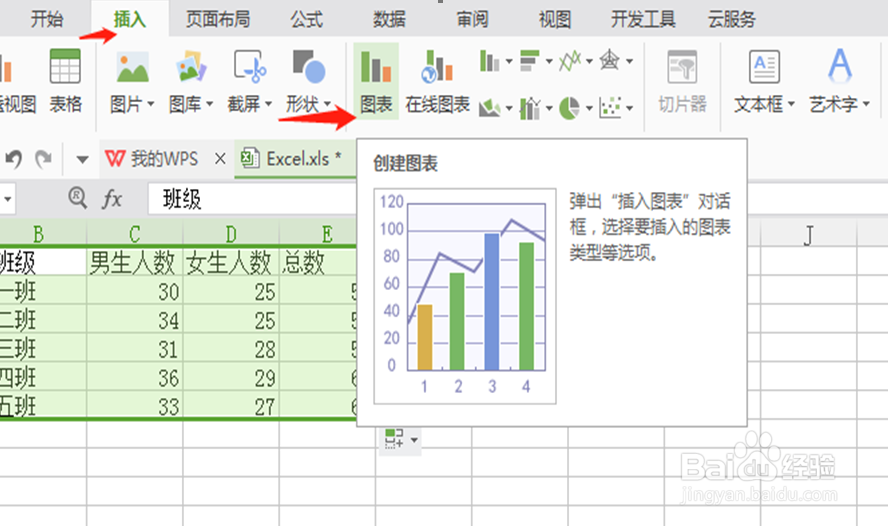888x526 pixels.
Task: Switch to the 我的WPS document tab
Action: click(x=152, y=159)
